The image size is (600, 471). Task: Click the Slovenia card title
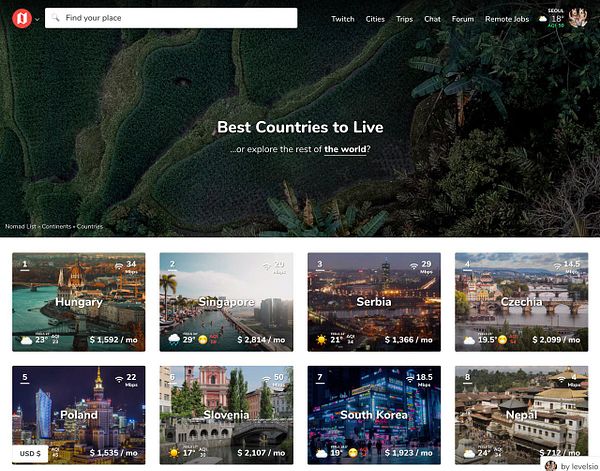227,415
